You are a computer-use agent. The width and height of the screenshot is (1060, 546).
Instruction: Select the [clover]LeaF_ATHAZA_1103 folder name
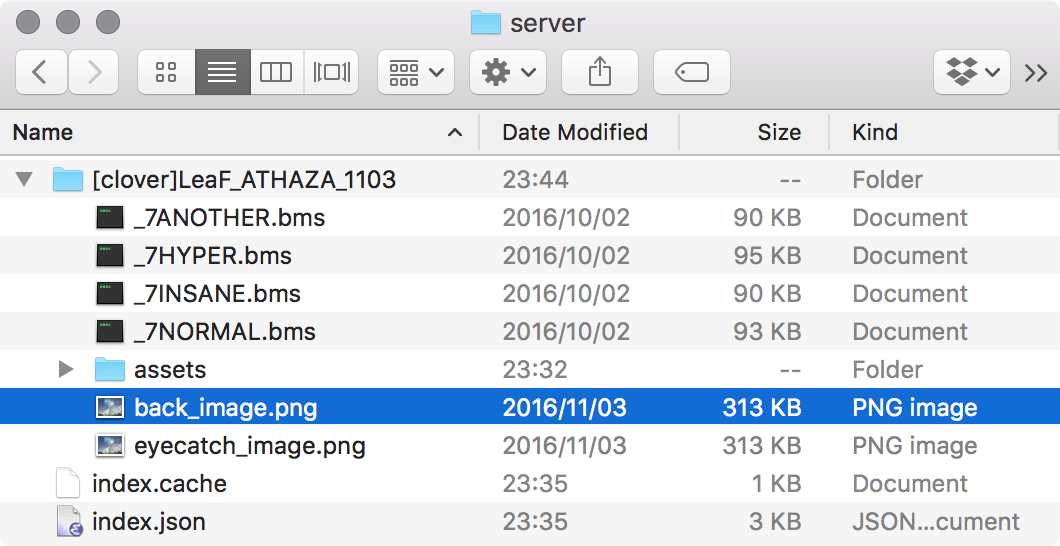coord(244,180)
